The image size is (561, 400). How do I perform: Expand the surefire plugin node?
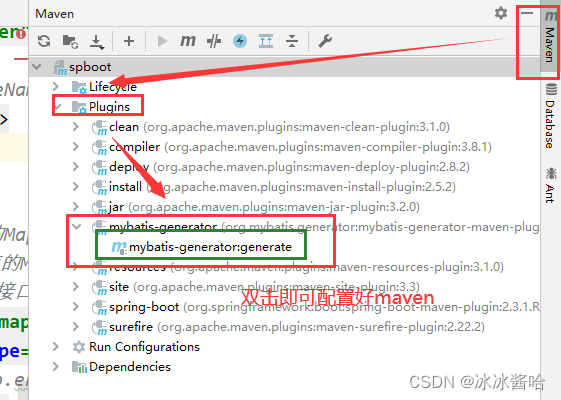coord(75,327)
